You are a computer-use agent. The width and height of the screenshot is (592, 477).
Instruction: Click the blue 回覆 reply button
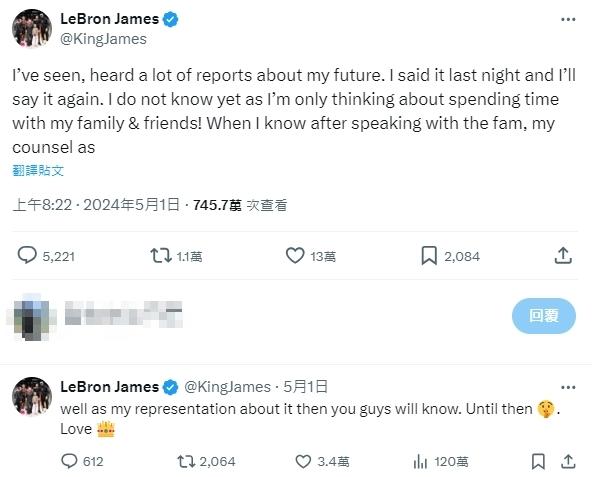(x=544, y=316)
